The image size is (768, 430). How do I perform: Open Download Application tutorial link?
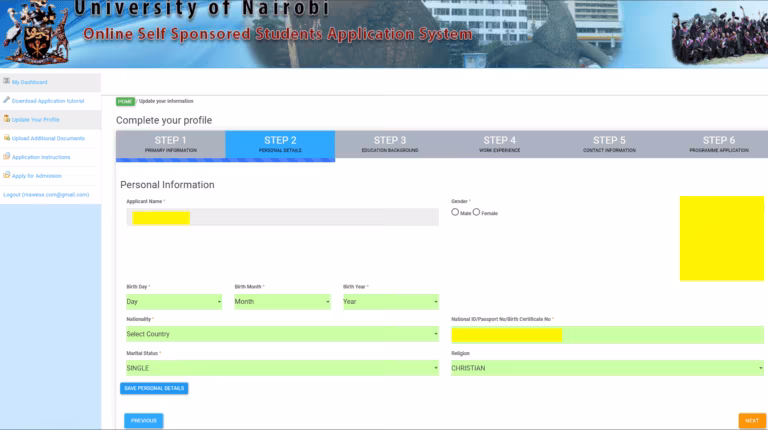coord(48,101)
